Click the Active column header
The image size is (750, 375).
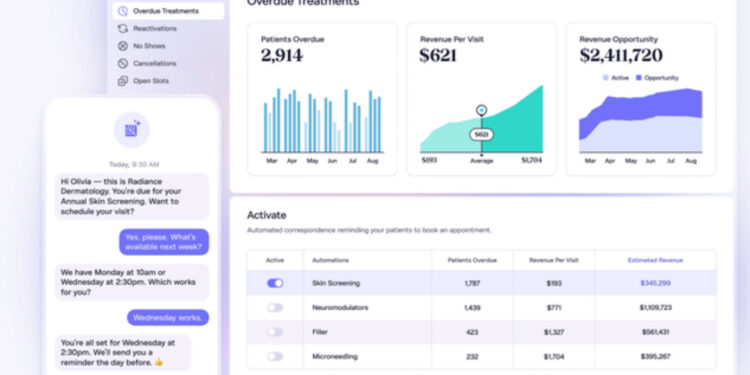[275, 260]
